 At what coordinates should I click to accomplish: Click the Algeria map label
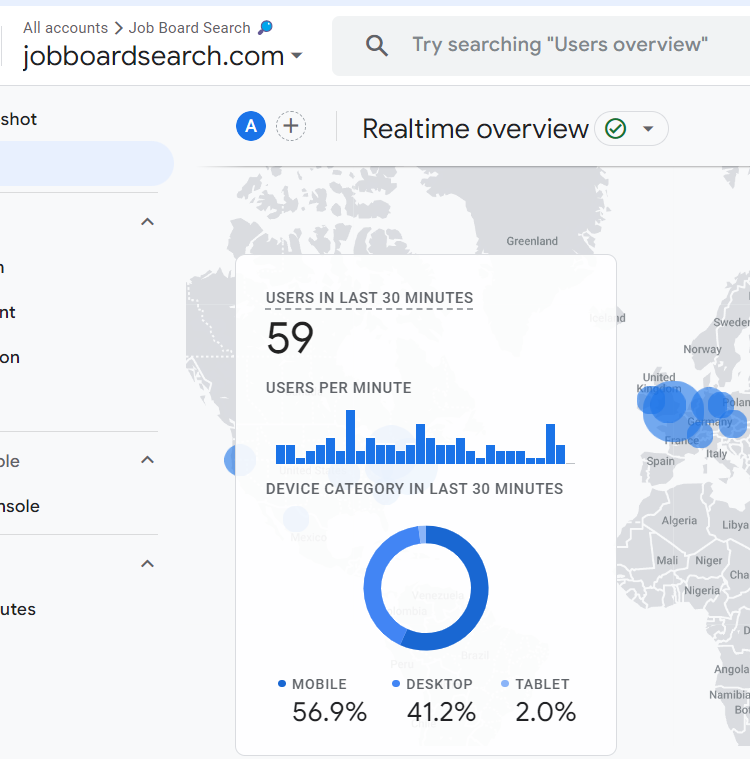(679, 520)
